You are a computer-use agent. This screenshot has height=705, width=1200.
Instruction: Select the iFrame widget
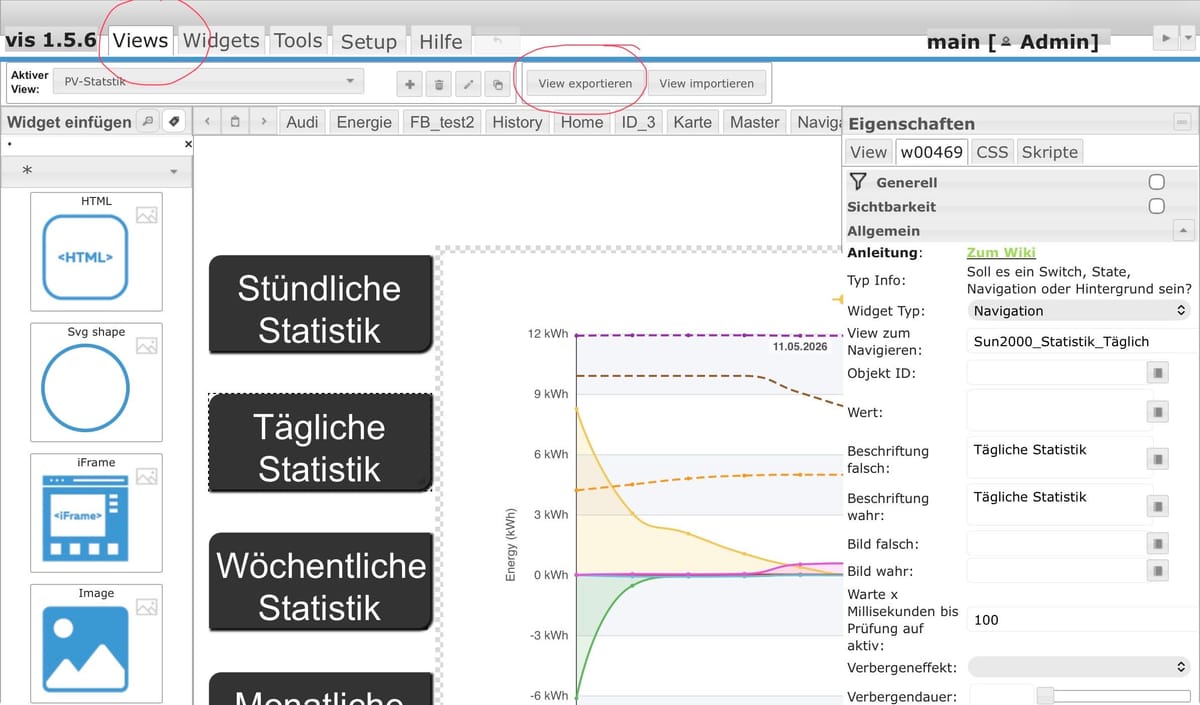click(96, 513)
